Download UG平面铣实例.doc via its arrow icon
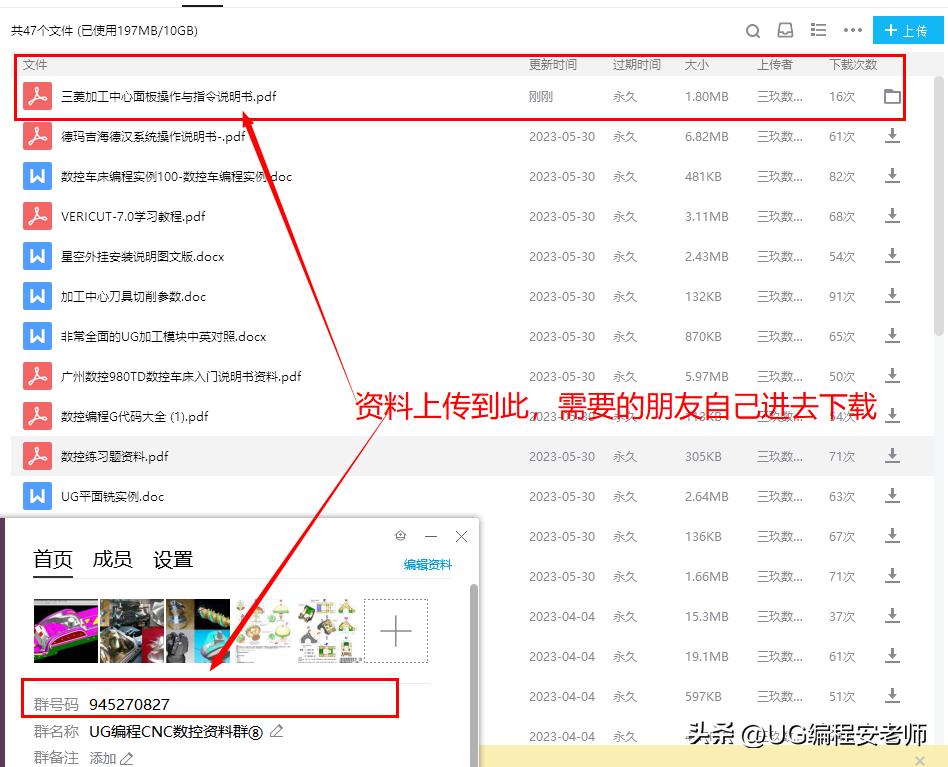Screen dimensions: 948x767 tap(891, 496)
